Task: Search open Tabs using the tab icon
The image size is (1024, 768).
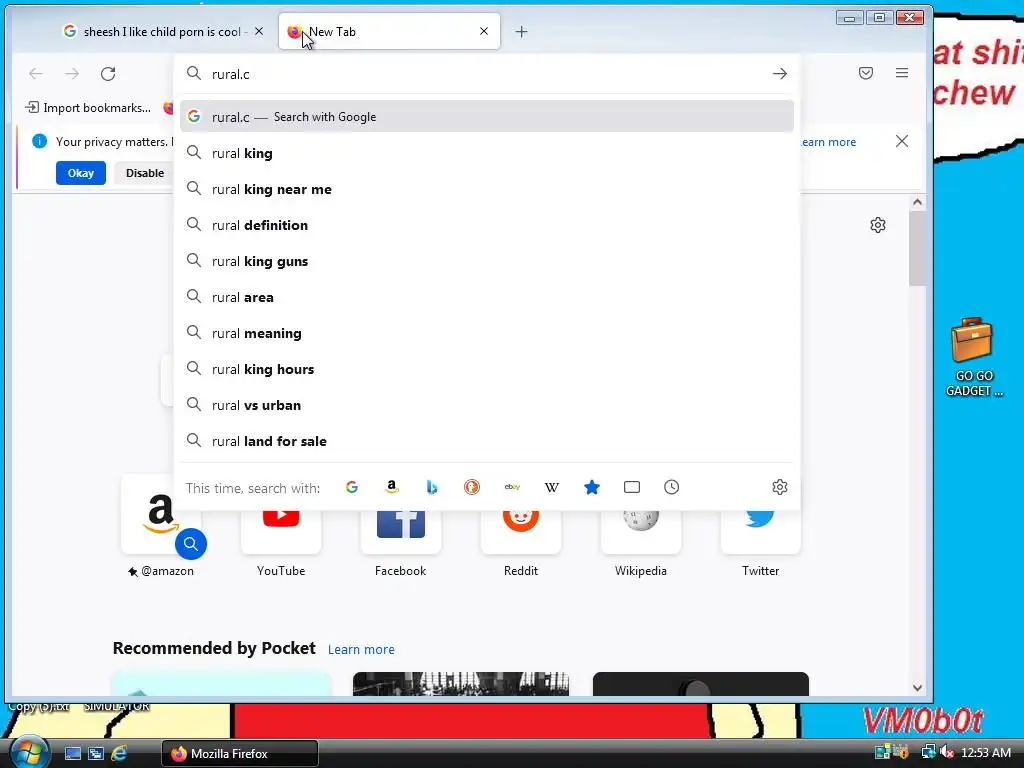Action: pos(632,487)
